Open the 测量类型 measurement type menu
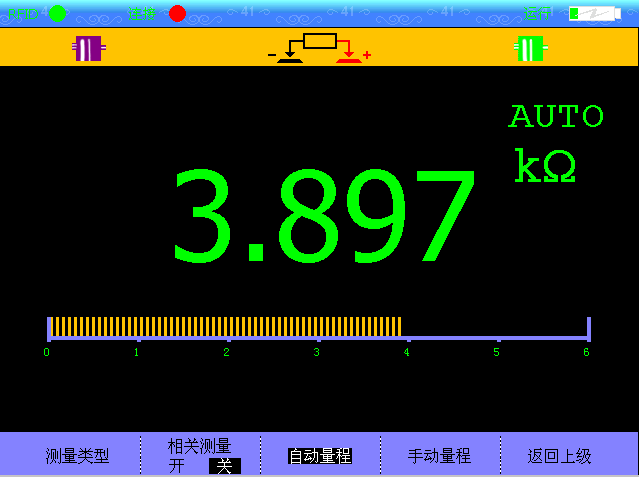Viewport: 639px width, 477px height. tap(77, 456)
